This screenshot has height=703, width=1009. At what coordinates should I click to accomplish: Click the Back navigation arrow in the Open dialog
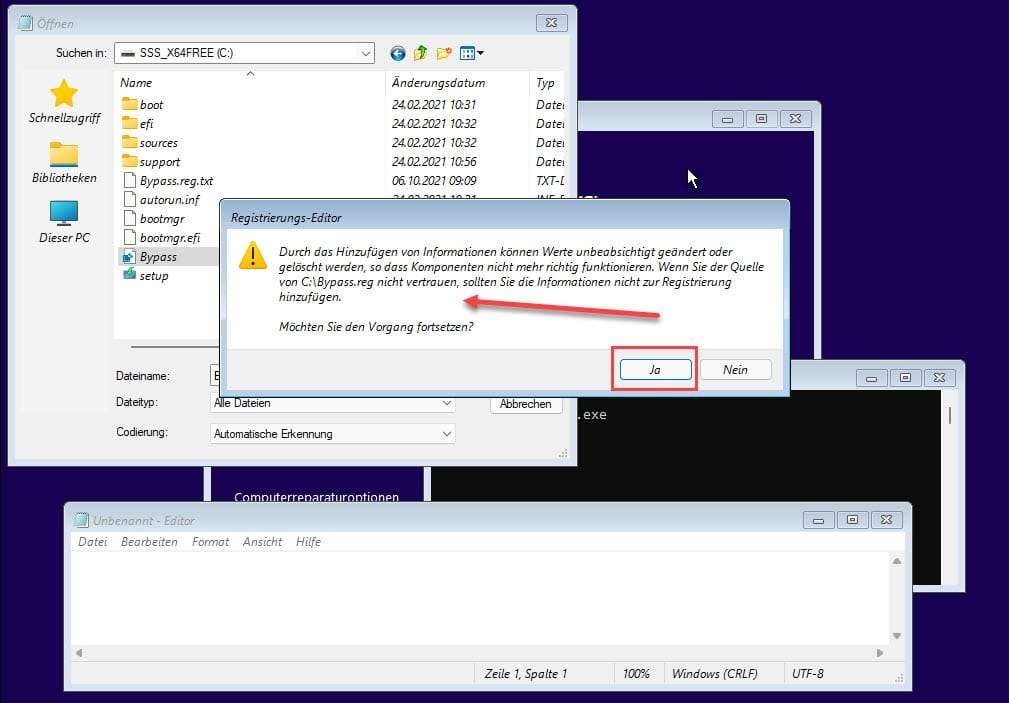click(397, 52)
